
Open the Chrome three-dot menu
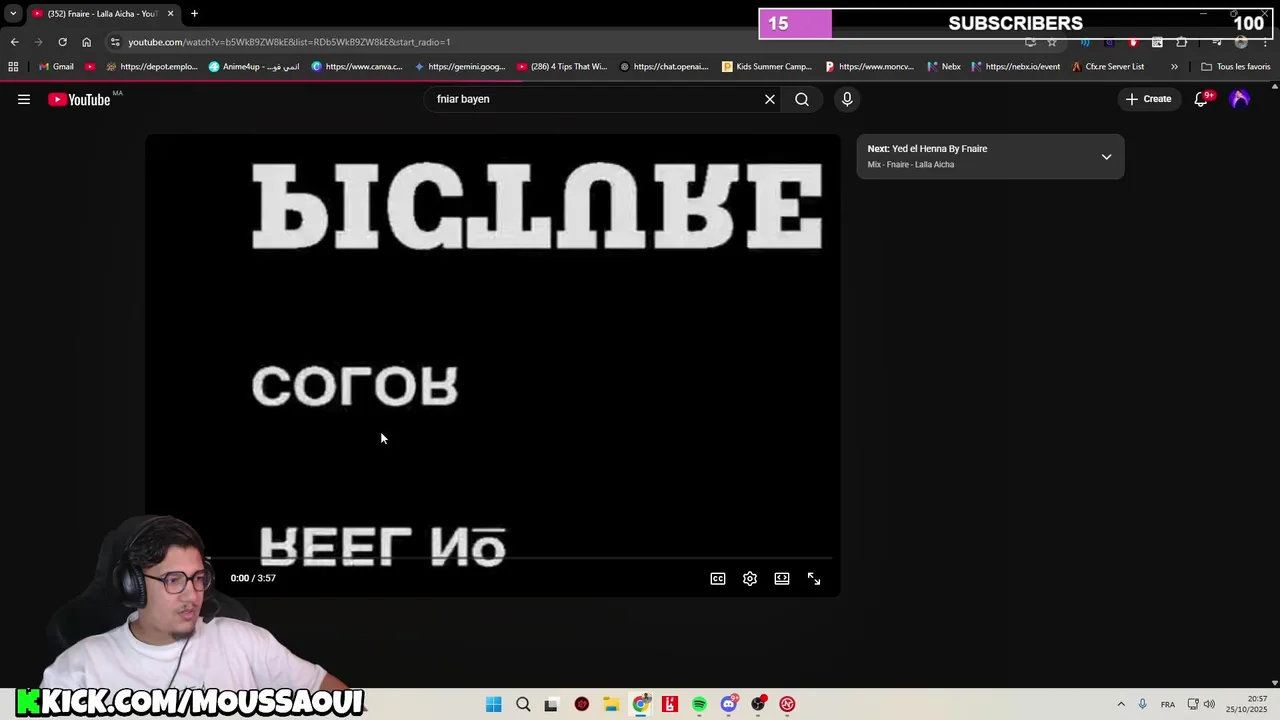[1265, 42]
